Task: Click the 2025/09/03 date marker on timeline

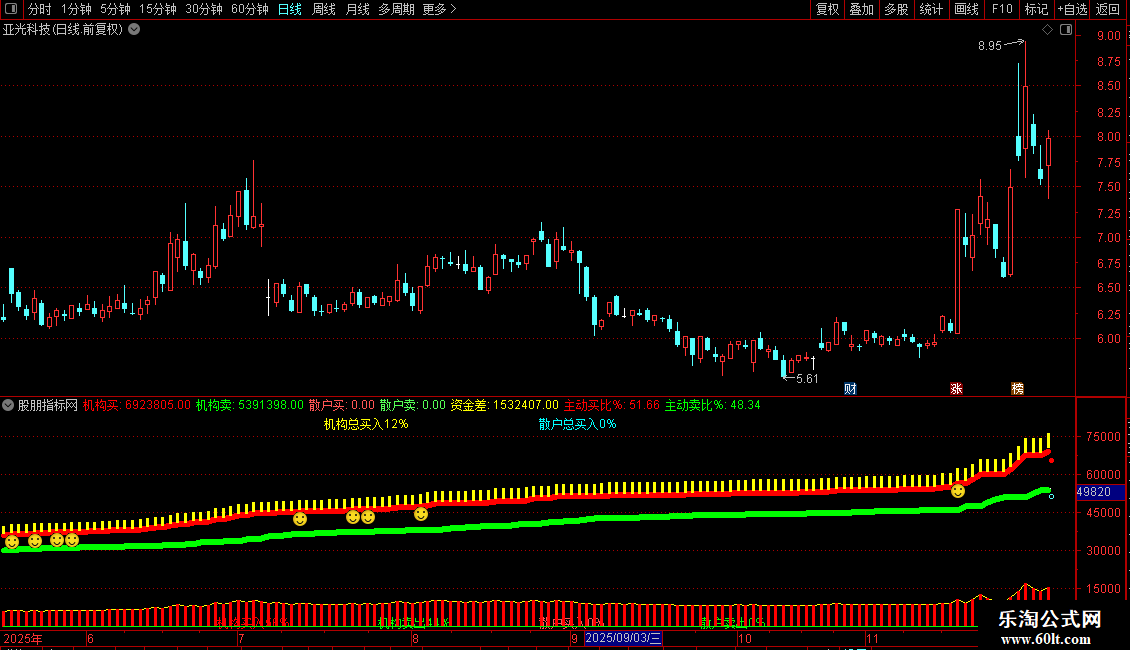Action: point(623,637)
